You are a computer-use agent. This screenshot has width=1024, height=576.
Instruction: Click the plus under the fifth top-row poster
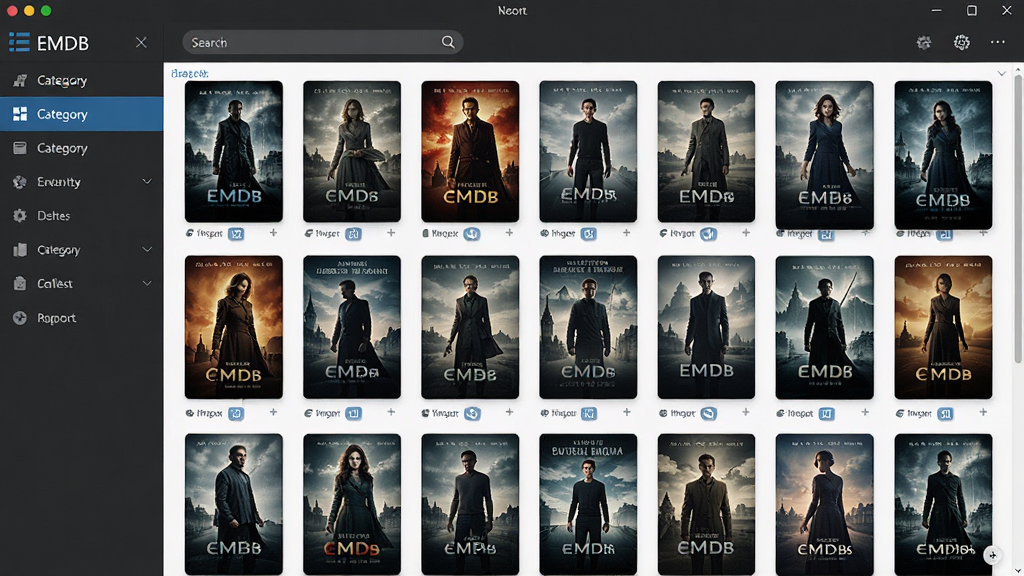(745, 232)
